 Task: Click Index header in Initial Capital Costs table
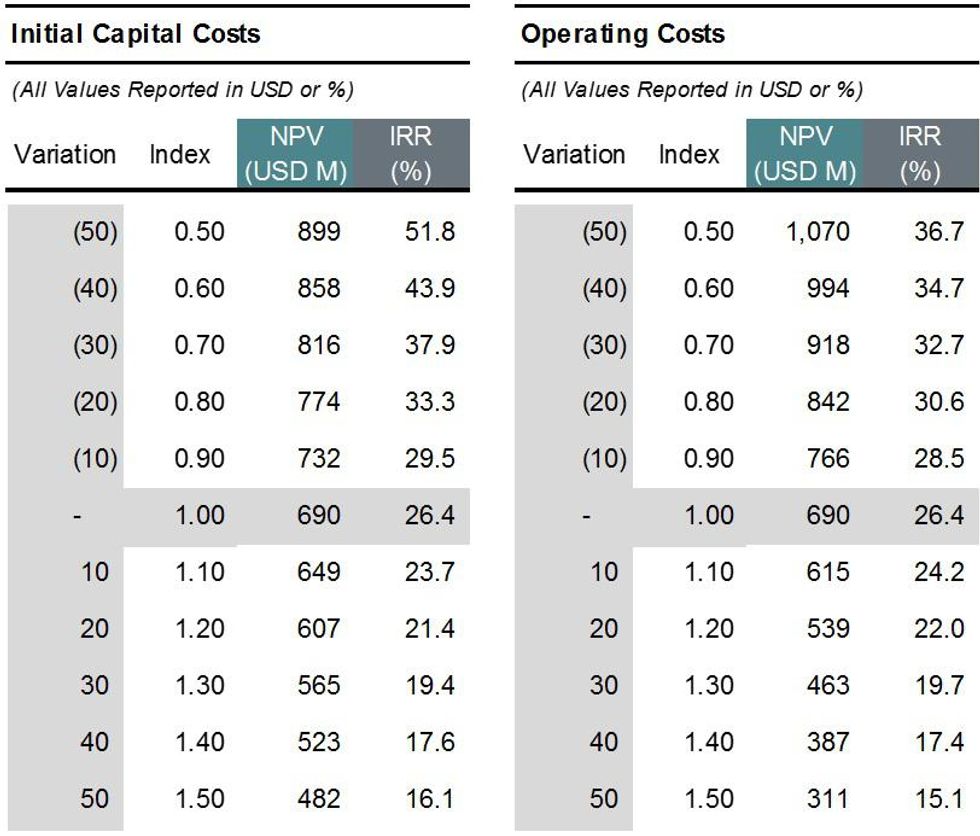pos(180,155)
